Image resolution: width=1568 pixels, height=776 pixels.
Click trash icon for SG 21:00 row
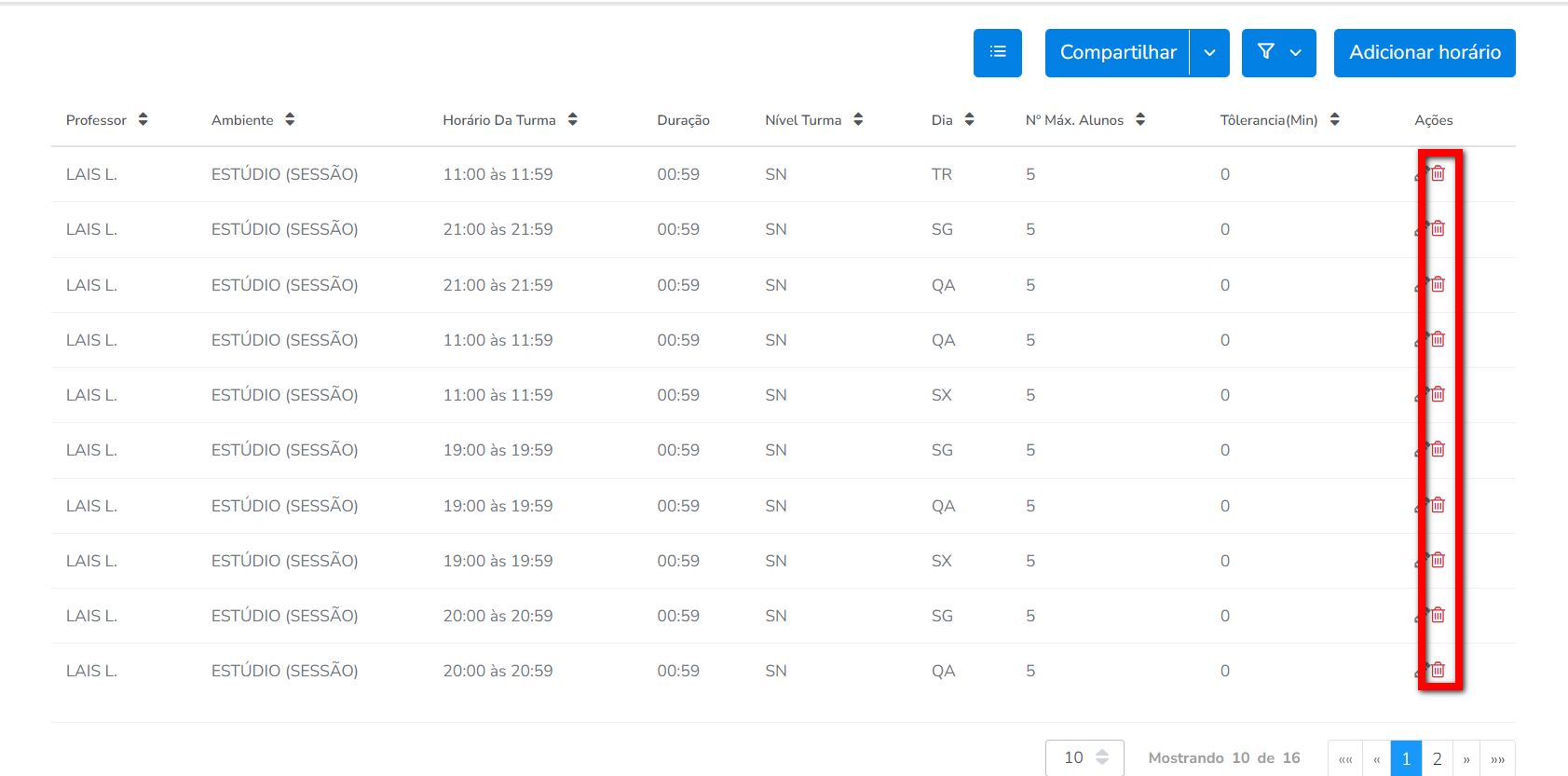tap(1438, 228)
